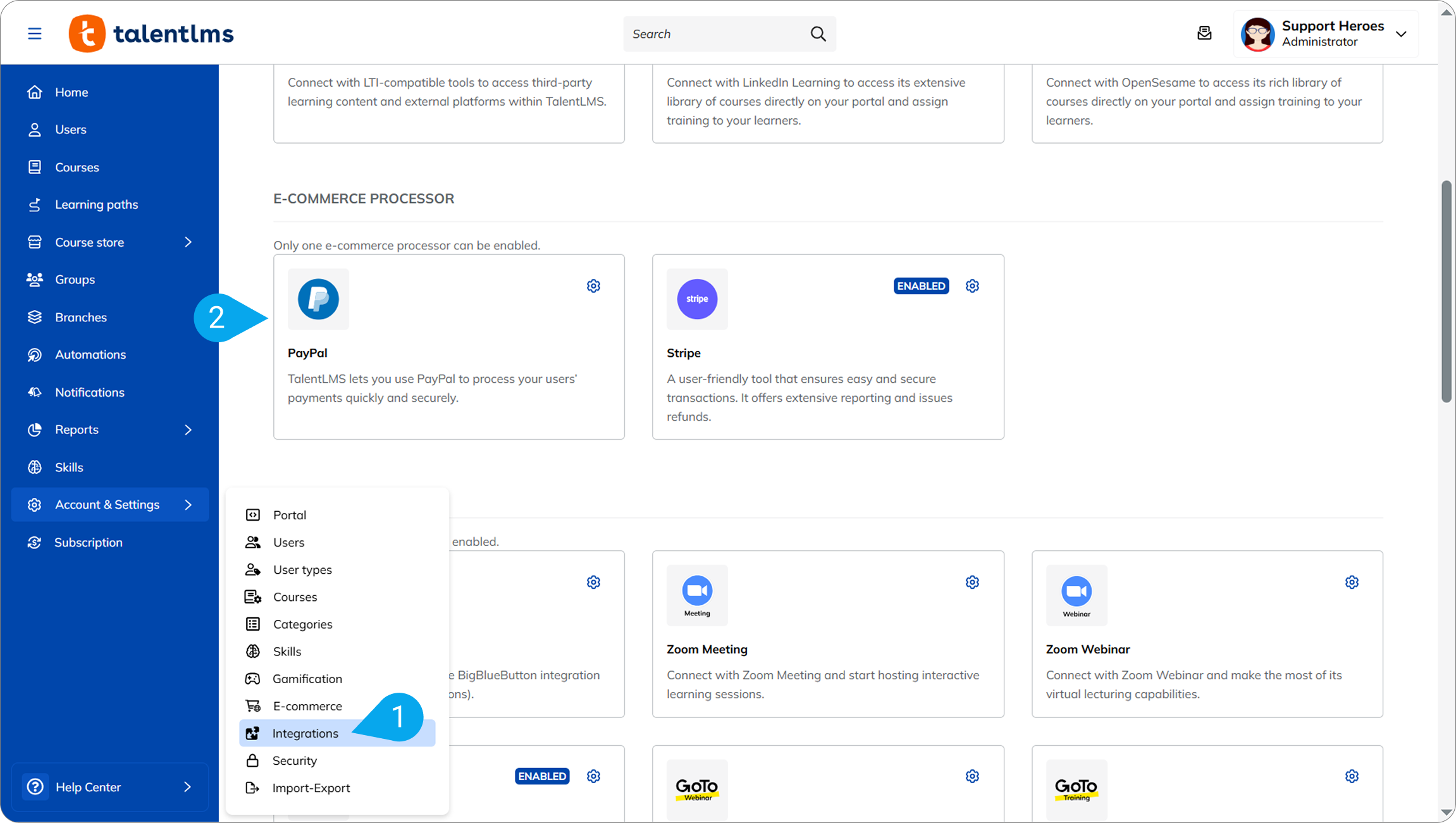Open Stripe settings gear icon
Viewport: 1456px width, 823px height.
coord(972,286)
